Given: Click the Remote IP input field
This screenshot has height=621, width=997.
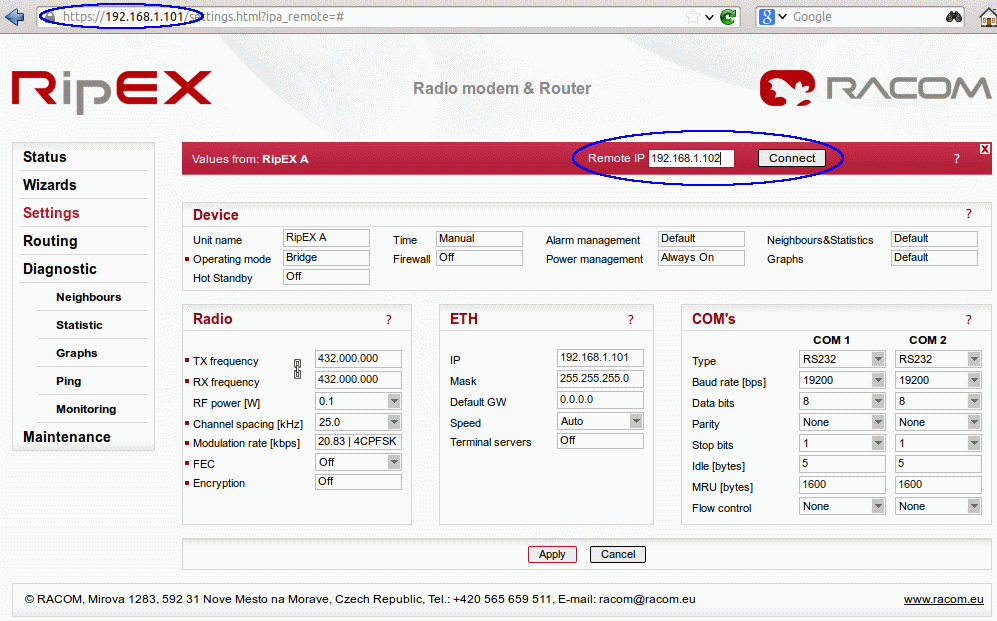Looking at the screenshot, I should [x=691, y=158].
